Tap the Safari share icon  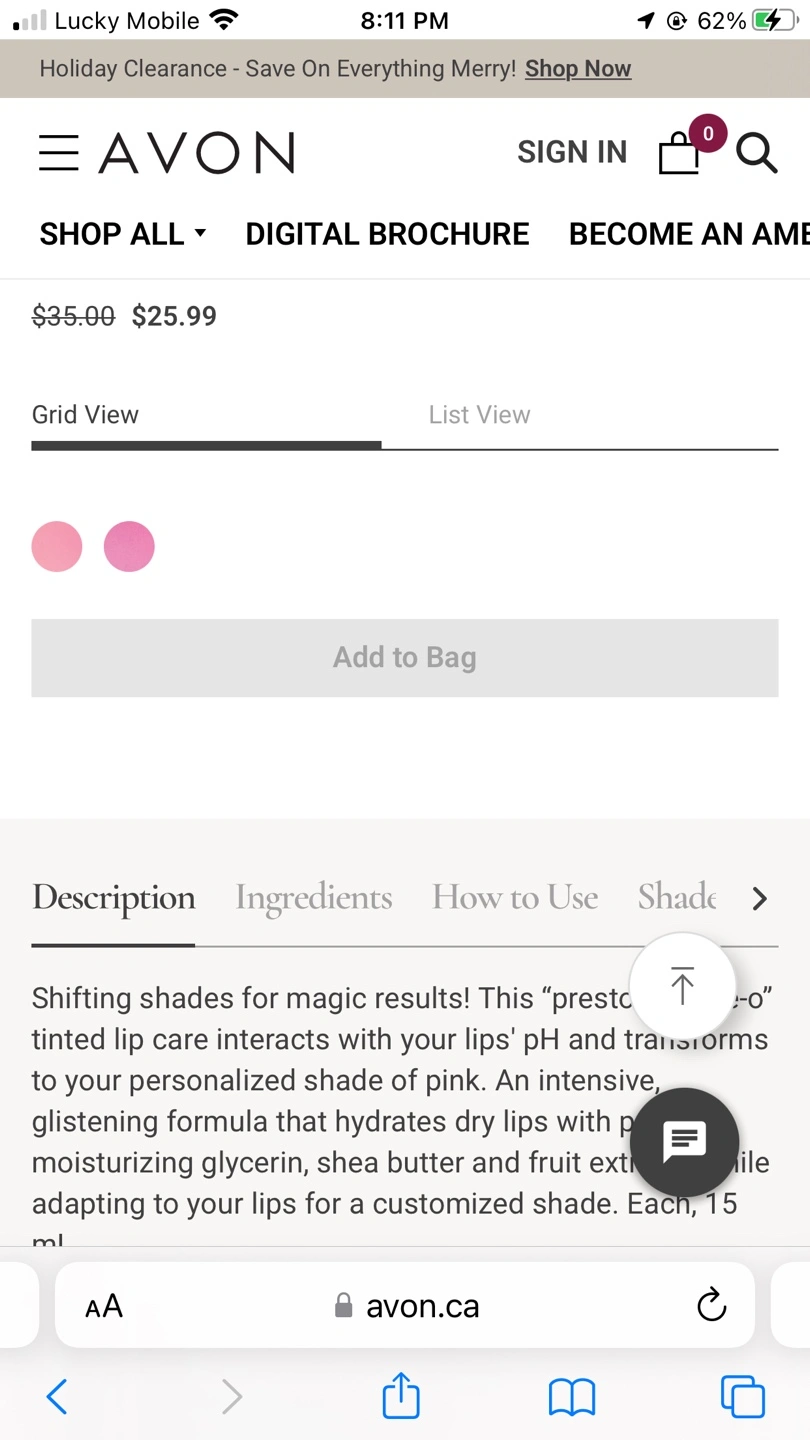click(401, 1396)
